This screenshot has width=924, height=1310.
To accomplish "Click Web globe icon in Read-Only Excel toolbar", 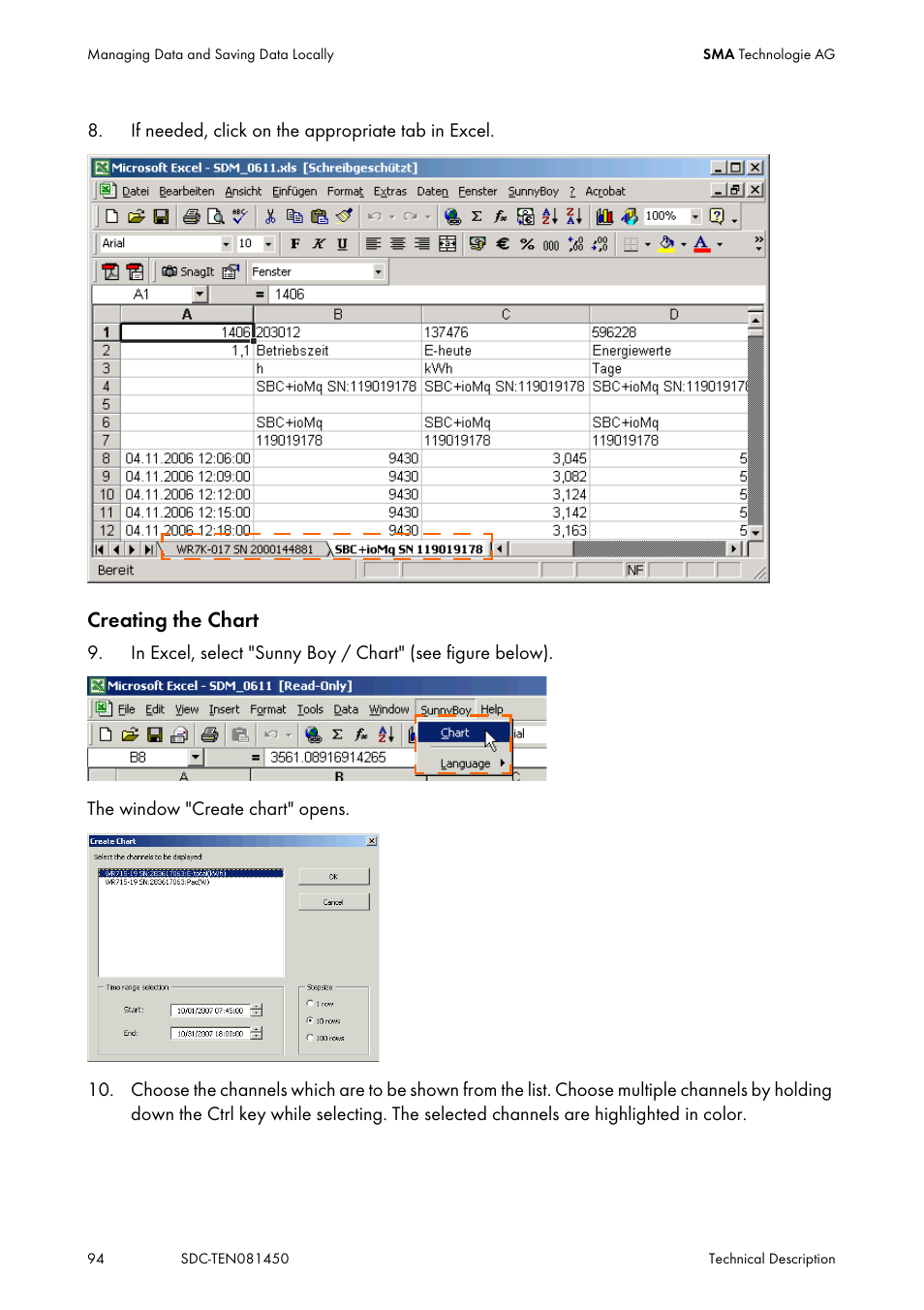I will pos(312,734).
